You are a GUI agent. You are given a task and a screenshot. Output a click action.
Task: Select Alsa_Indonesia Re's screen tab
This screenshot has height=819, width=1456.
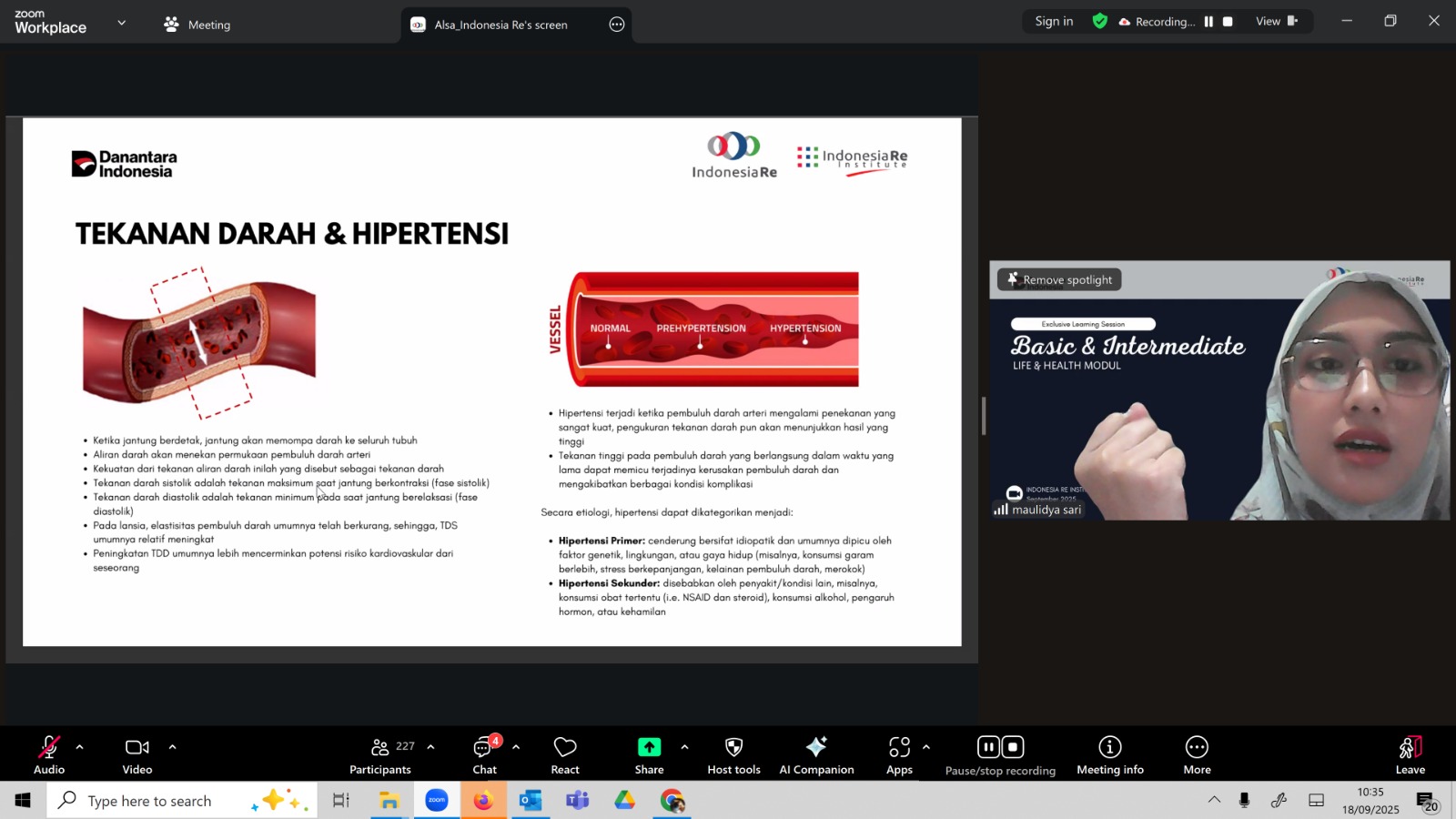coord(500,25)
